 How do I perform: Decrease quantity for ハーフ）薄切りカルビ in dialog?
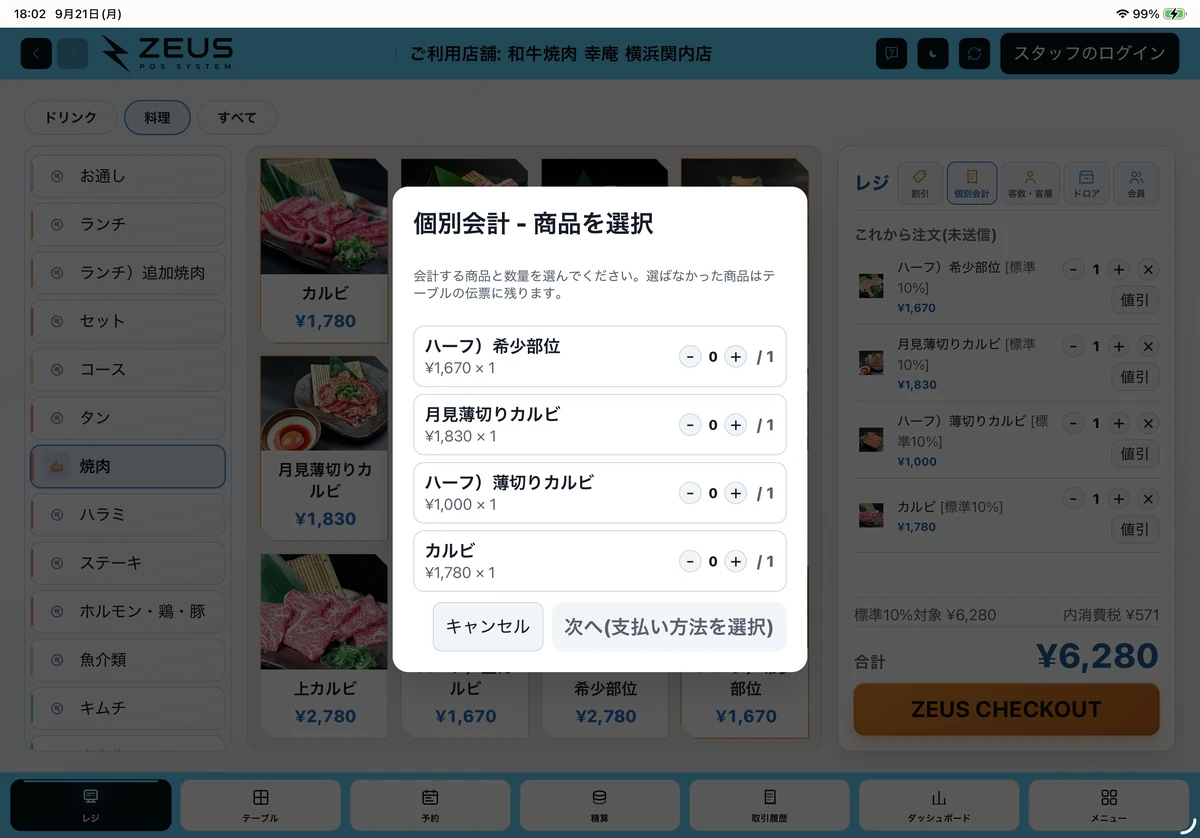(690, 493)
